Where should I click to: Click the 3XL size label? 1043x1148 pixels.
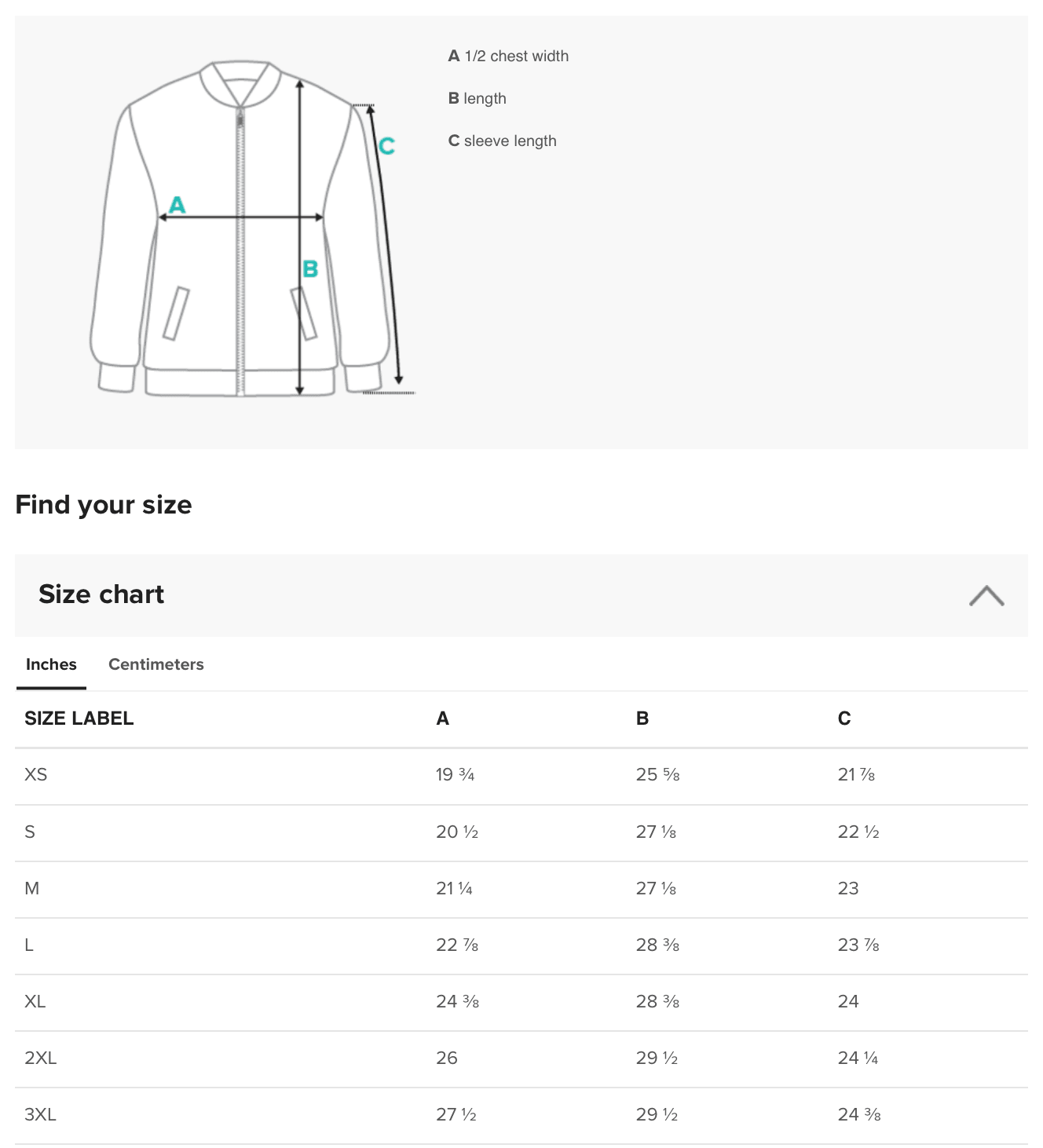40,1114
